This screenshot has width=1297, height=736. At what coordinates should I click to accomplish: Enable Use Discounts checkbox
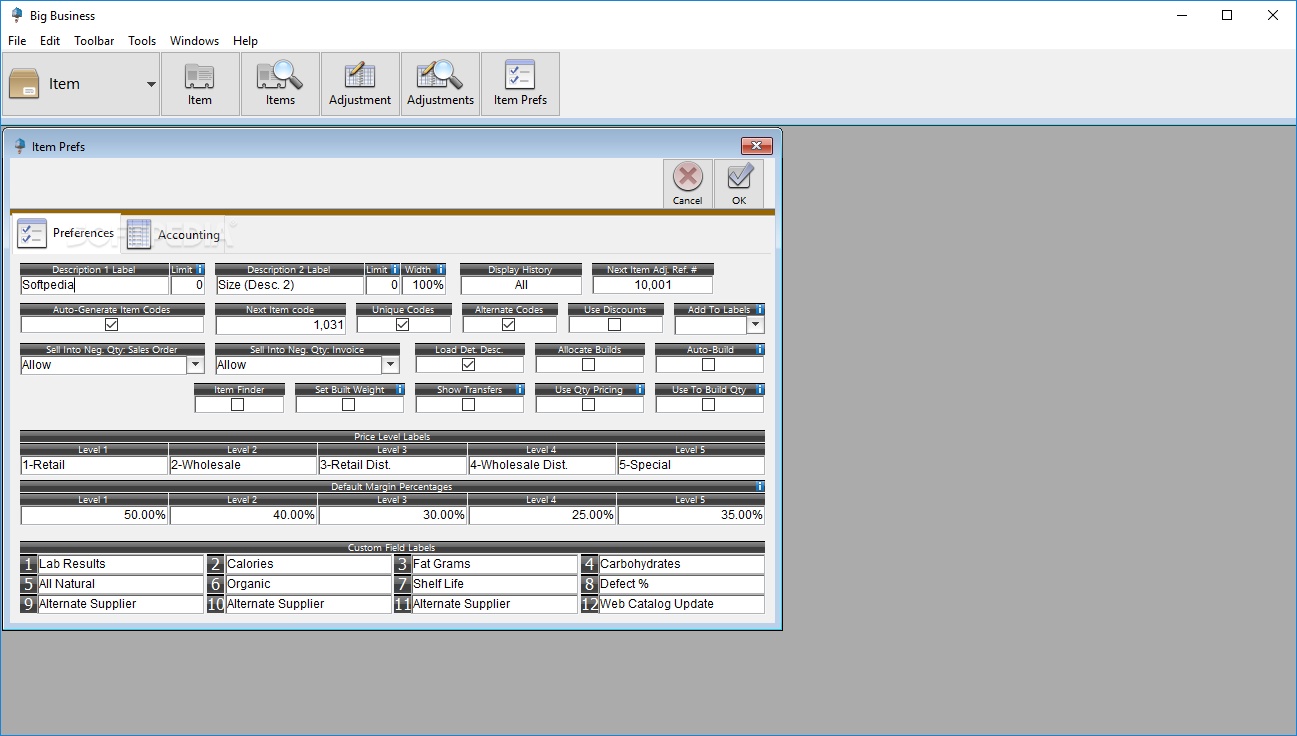click(614, 325)
